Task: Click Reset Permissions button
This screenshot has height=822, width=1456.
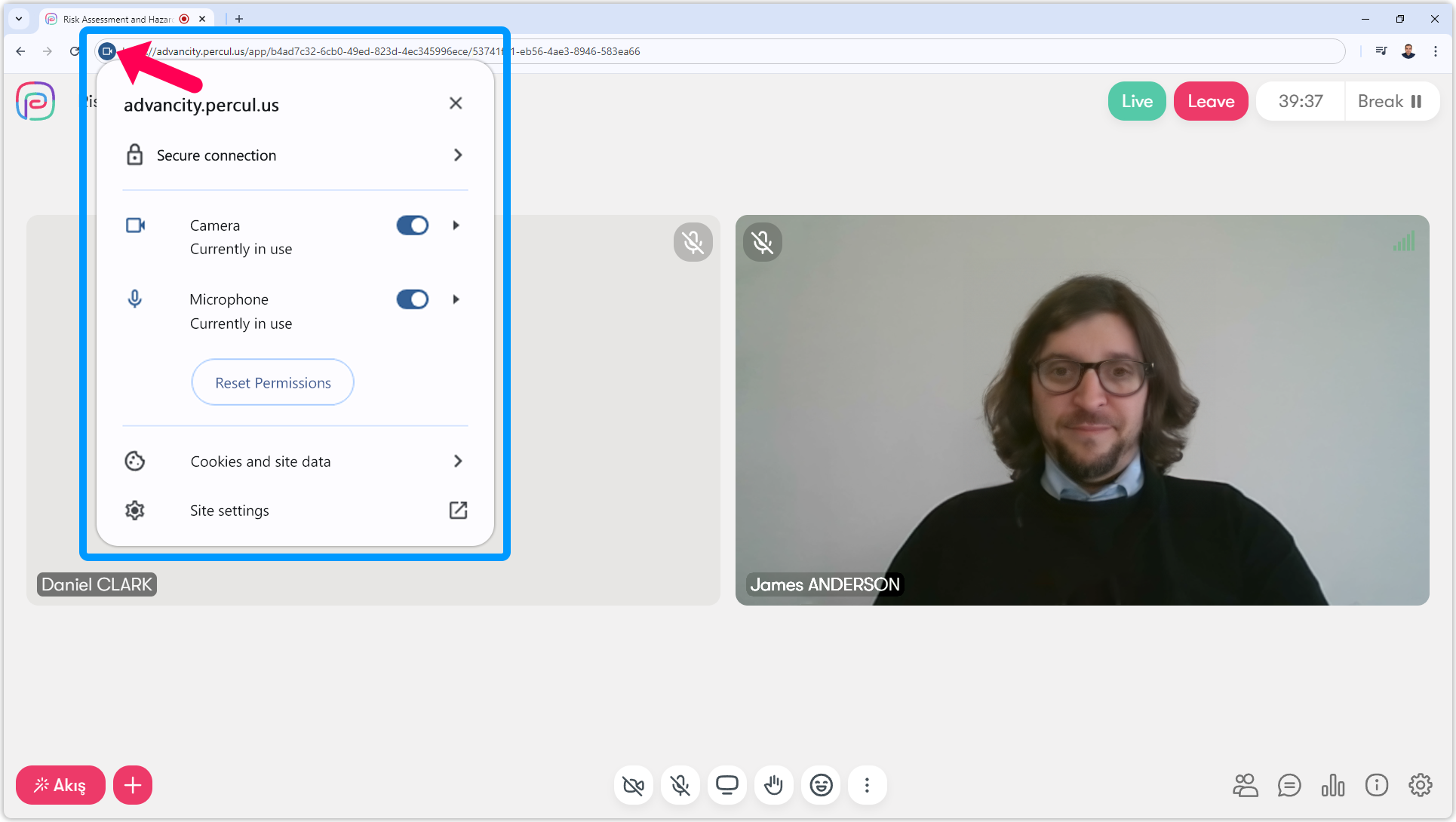Action: (272, 382)
